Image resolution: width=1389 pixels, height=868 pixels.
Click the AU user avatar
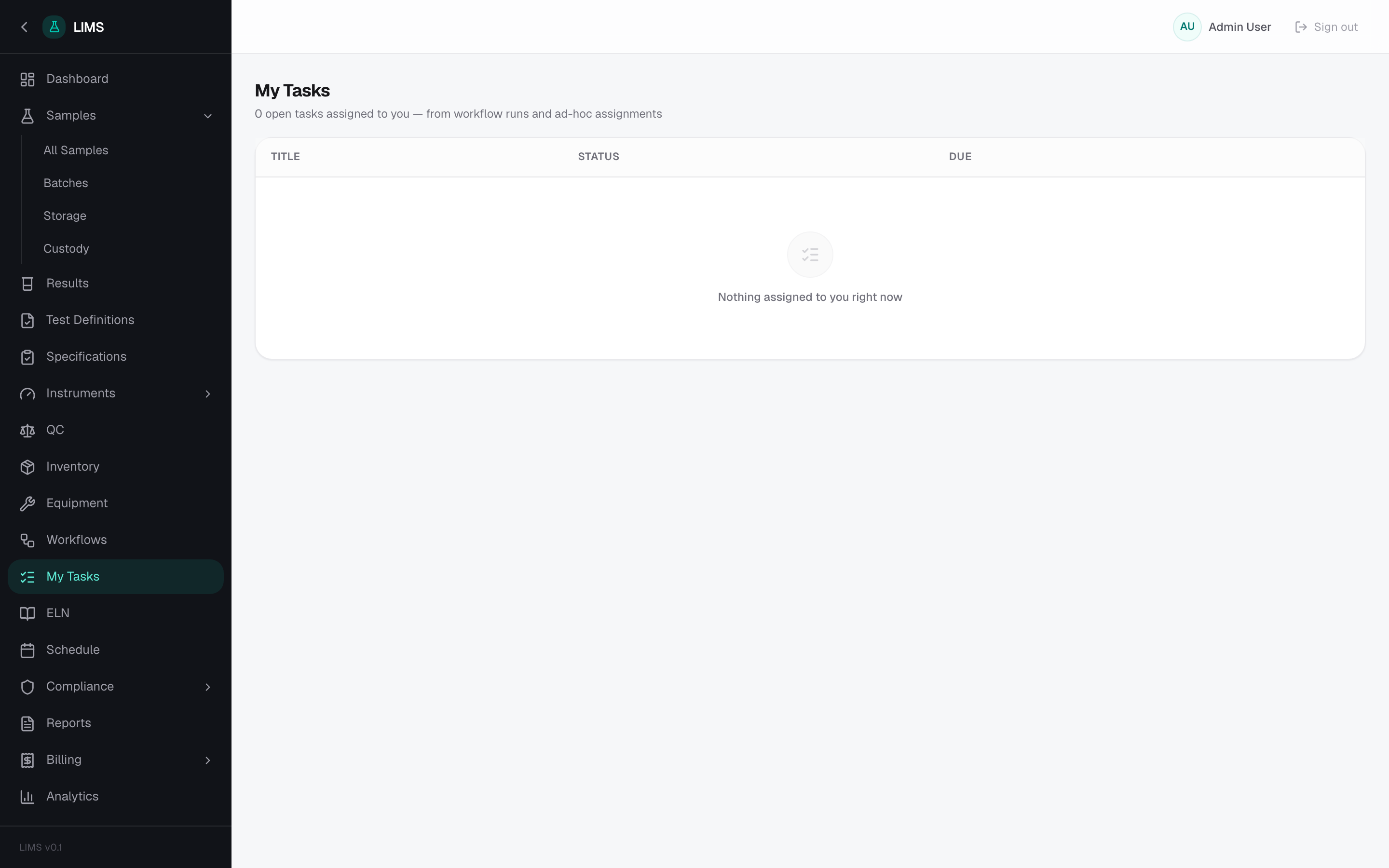1187,27
